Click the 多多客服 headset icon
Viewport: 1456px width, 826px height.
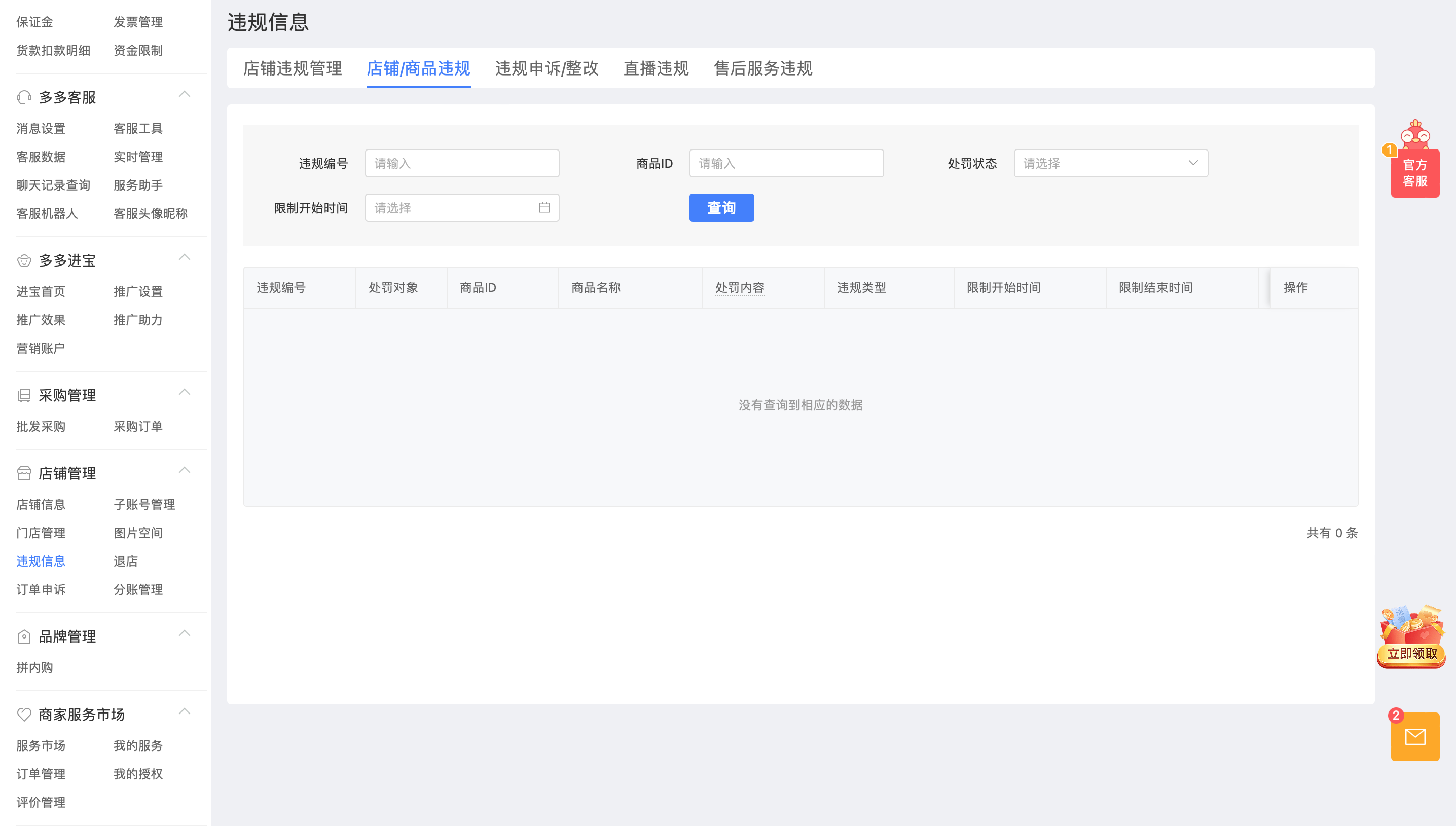(x=24, y=98)
